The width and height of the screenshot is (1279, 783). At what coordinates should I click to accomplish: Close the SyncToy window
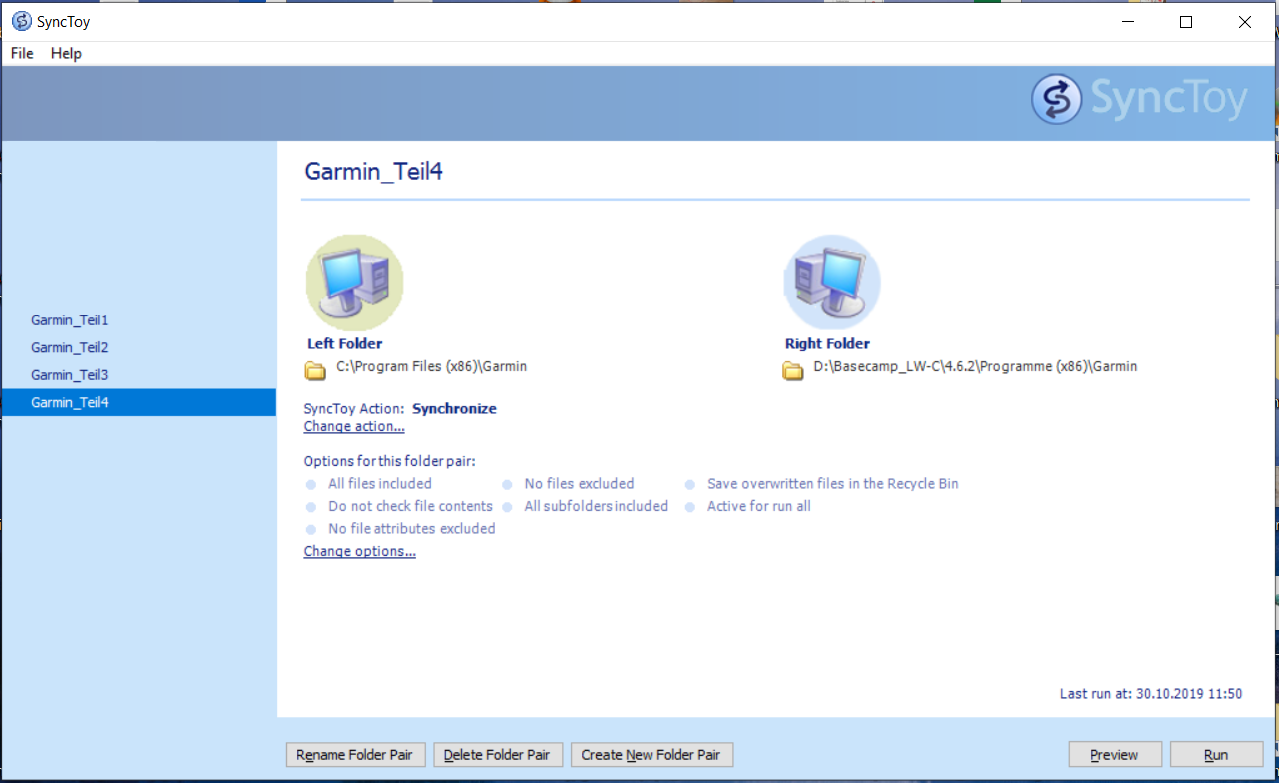[1245, 21]
